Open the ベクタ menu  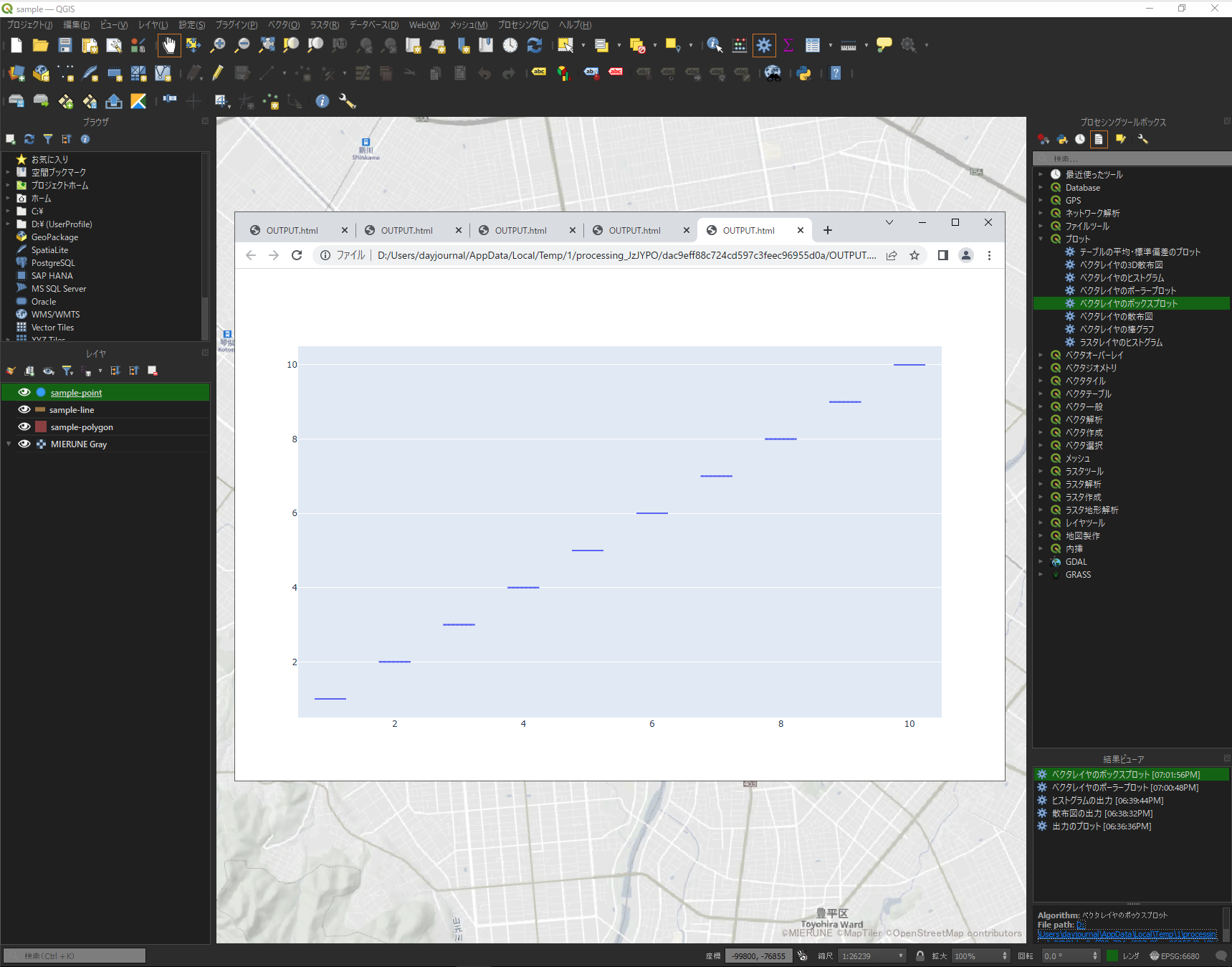pos(284,25)
